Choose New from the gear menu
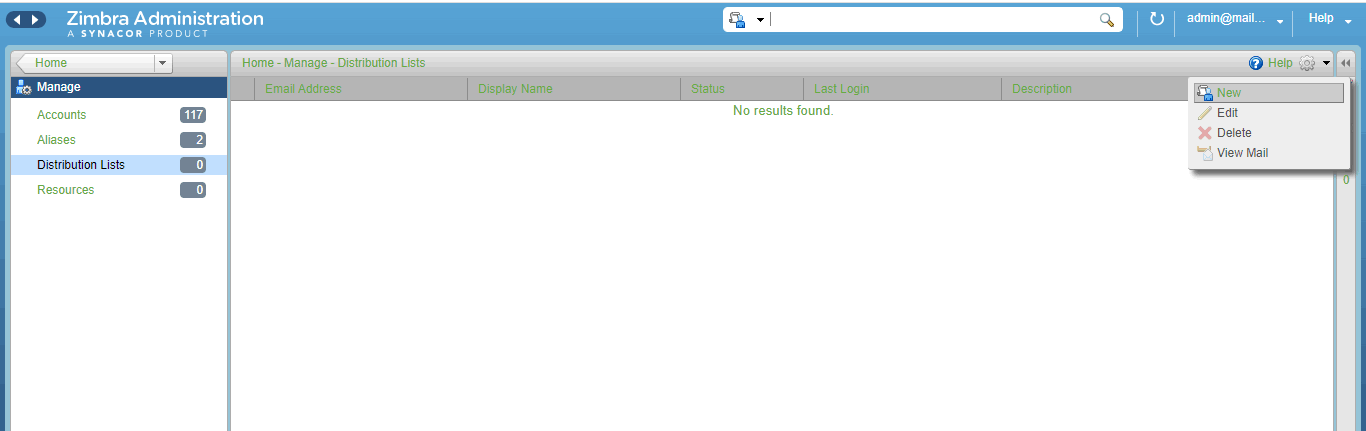This screenshot has height=431, width=1366. click(1268, 93)
